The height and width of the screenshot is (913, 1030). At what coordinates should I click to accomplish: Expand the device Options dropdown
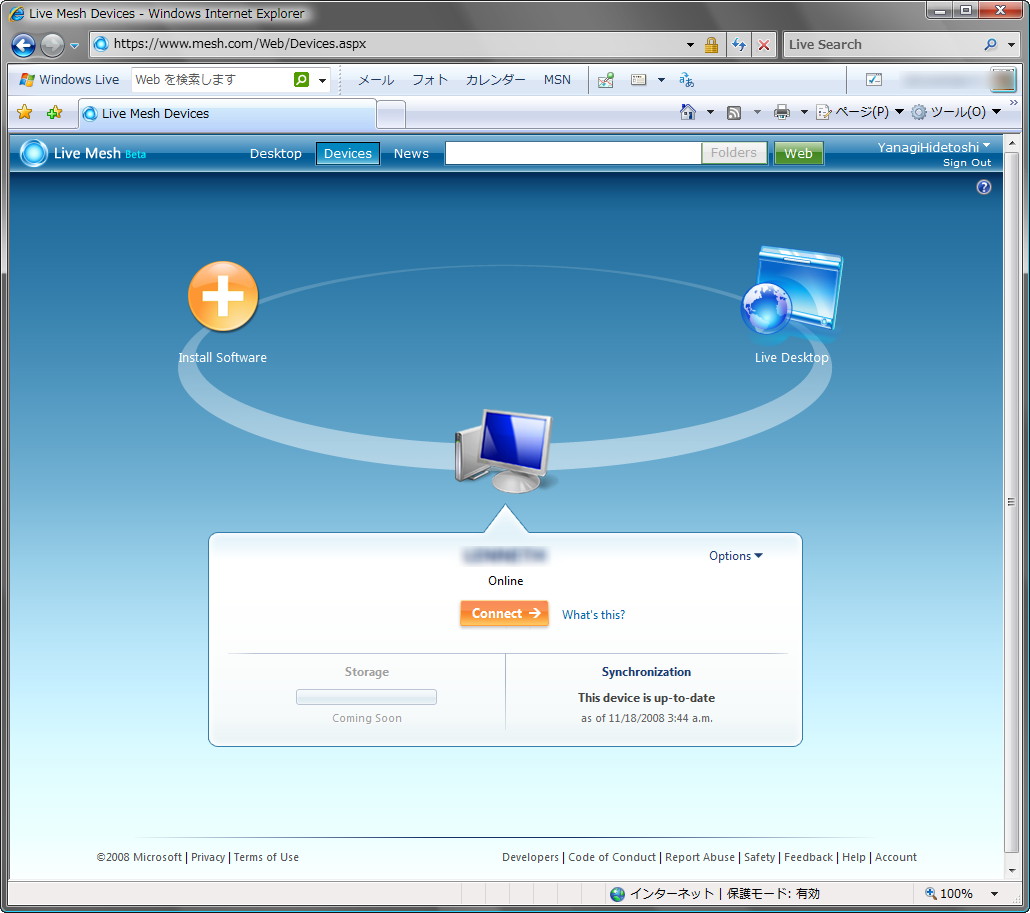pos(735,556)
